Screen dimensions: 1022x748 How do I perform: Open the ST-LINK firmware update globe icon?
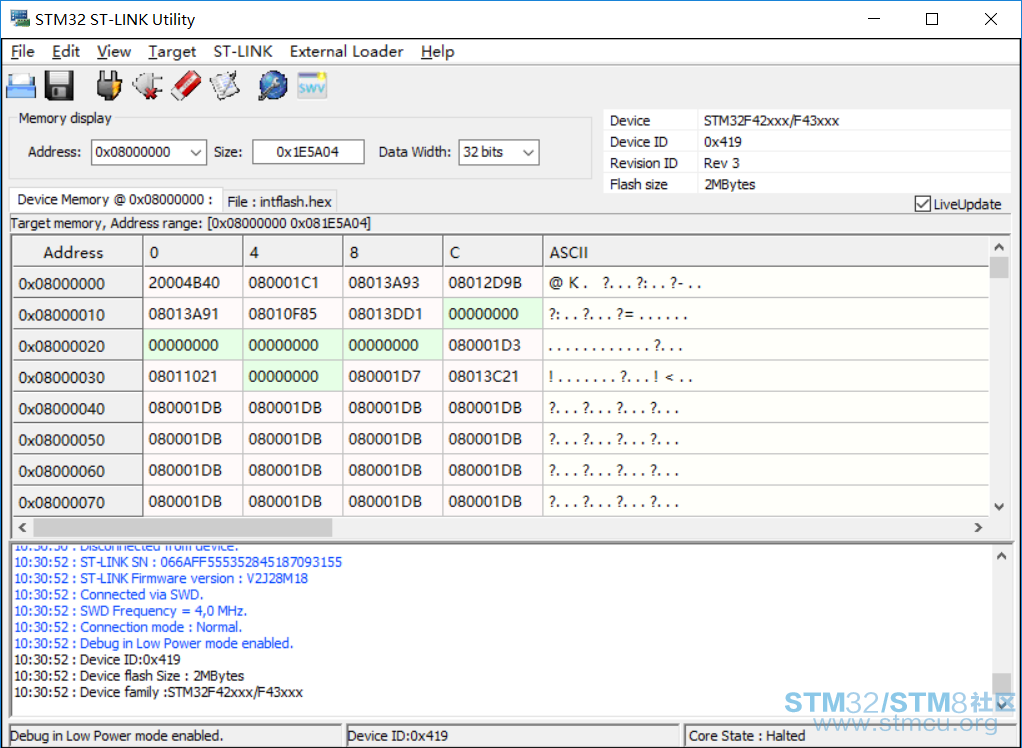[x=273, y=85]
